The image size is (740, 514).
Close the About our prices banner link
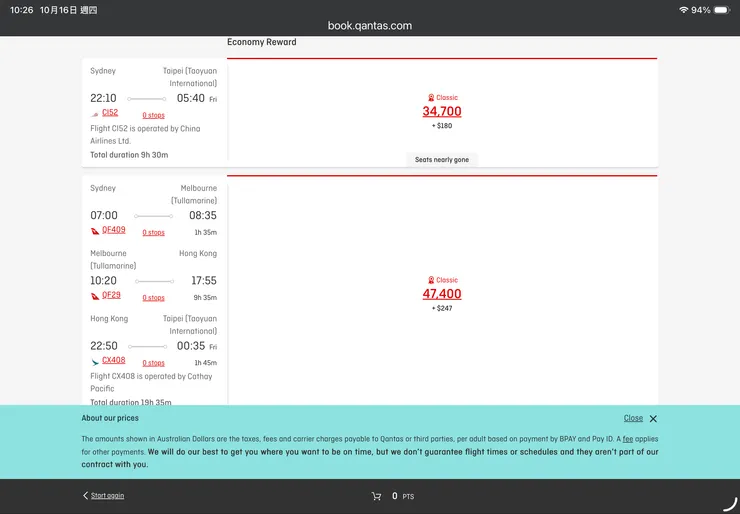point(633,418)
